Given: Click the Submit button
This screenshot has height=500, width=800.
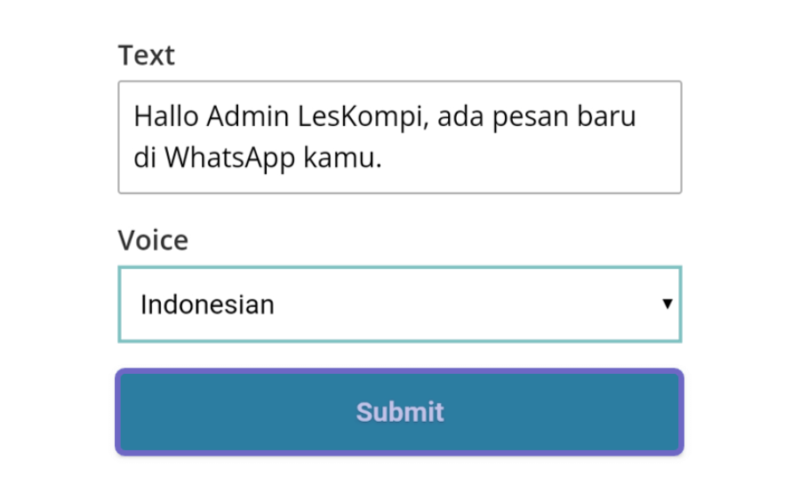Looking at the screenshot, I should tap(399, 412).
